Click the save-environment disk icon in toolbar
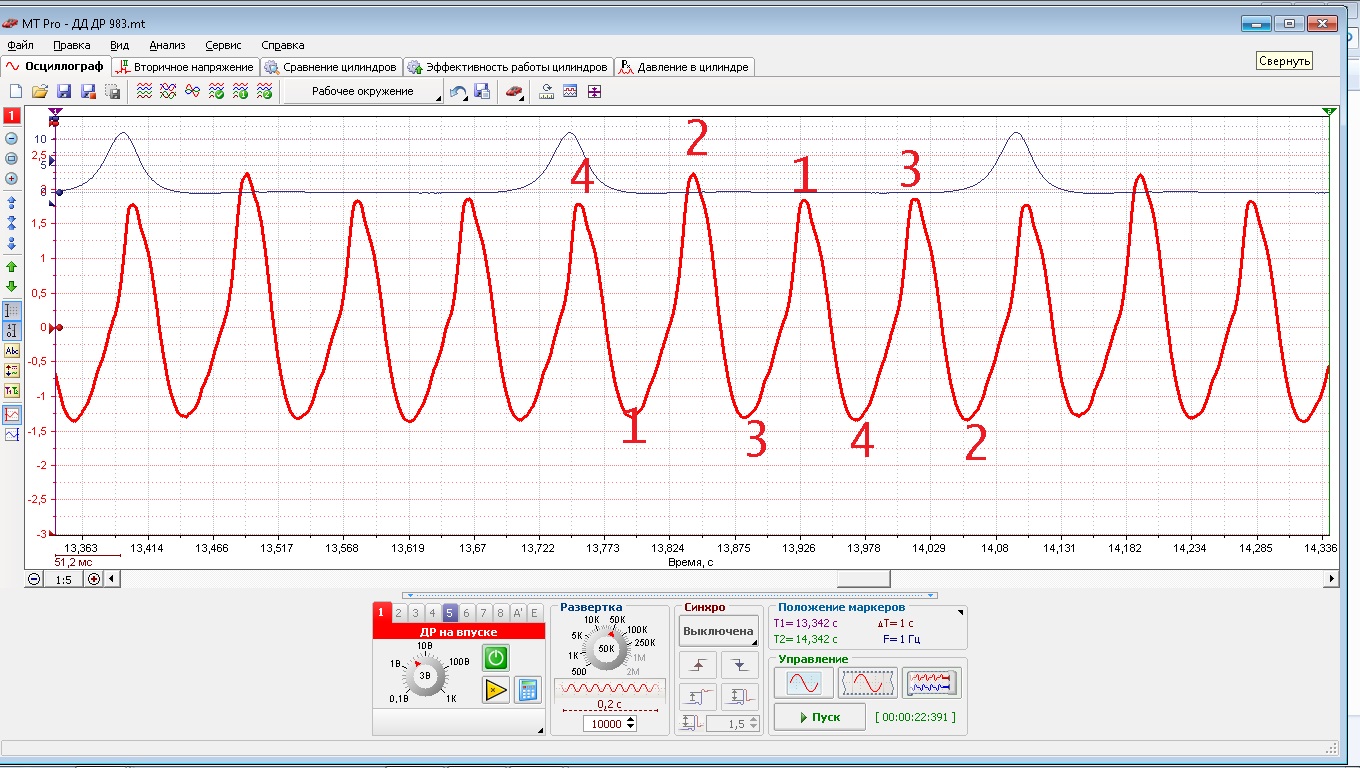The image size is (1360, 768). [482, 92]
